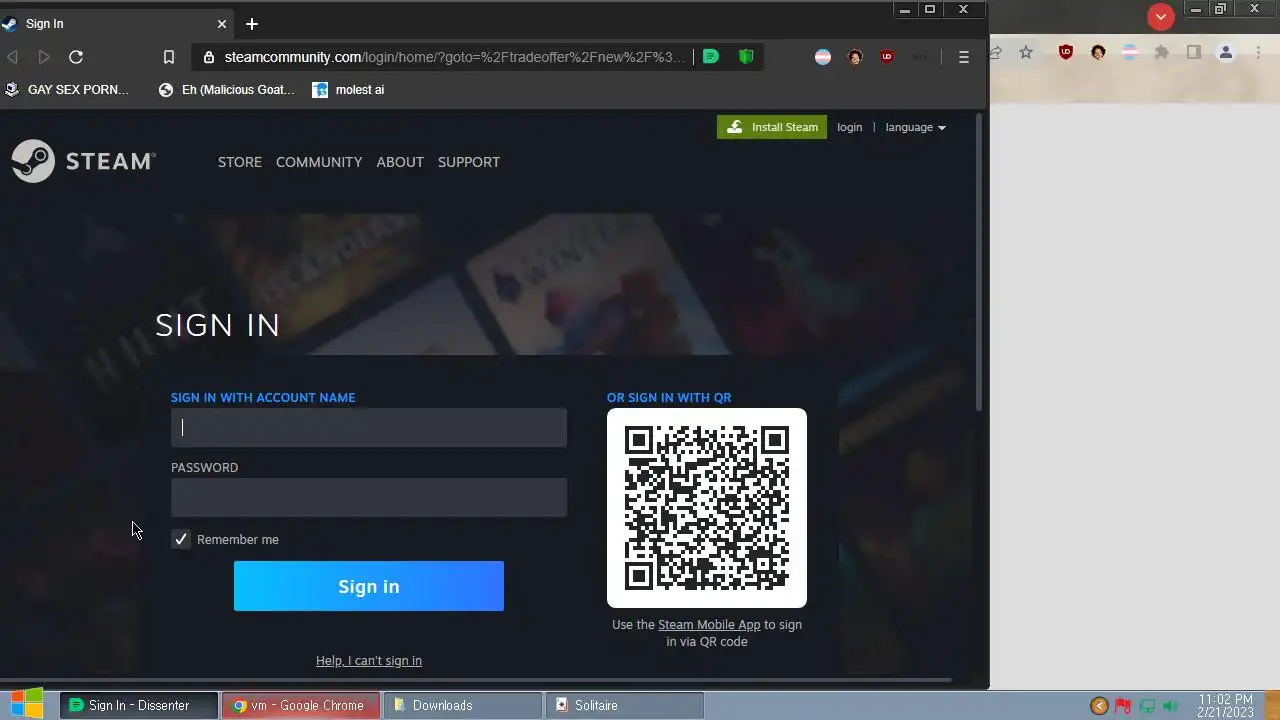
Task: Click the blue Sign in button
Action: [x=369, y=586]
